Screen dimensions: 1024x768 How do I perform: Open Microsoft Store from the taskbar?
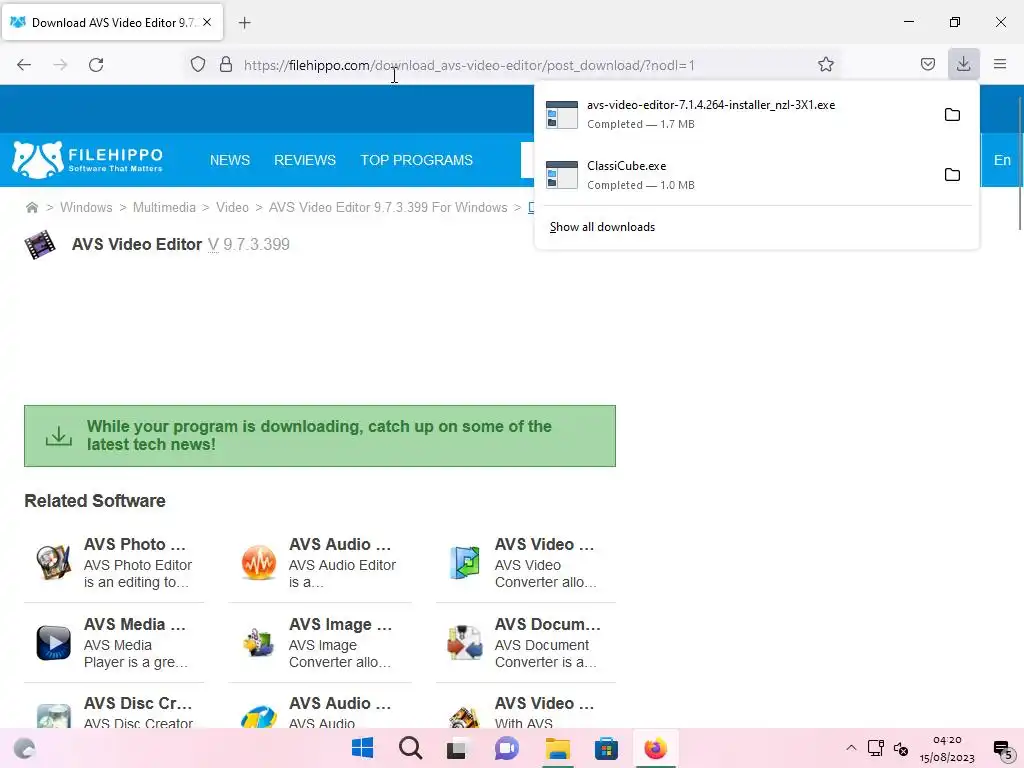point(606,748)
